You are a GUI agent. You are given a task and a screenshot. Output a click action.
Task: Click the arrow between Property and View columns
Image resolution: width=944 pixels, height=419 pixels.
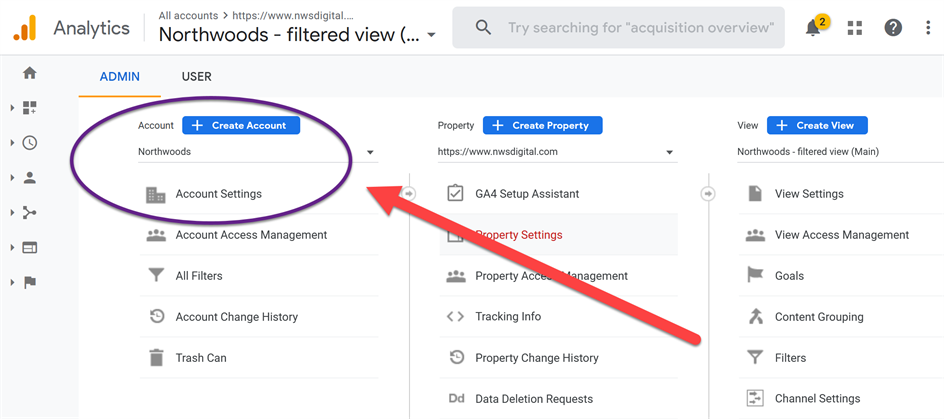click(x=708, y=194)
